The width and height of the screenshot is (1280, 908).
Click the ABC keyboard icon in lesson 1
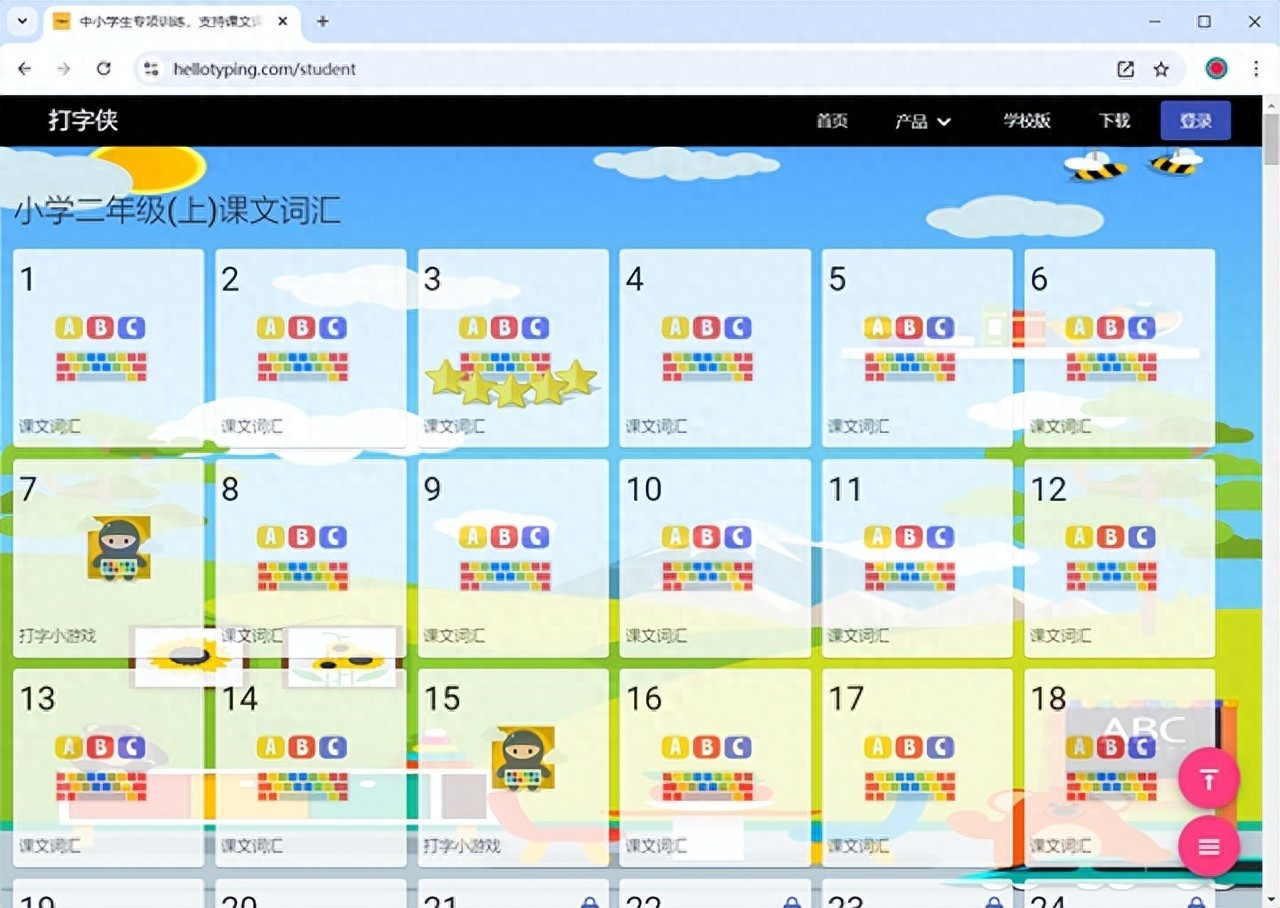tap(101, 348)
